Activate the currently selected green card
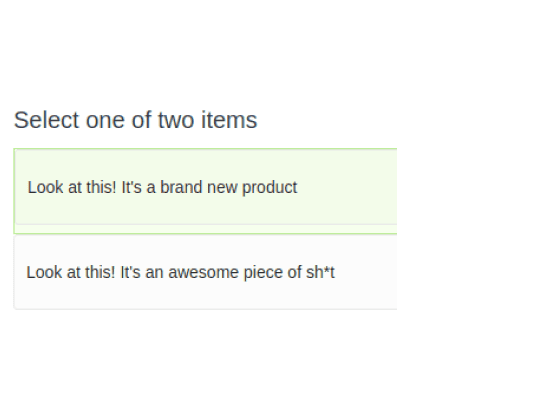The image size is (552, 408). [x=205, y=191]
